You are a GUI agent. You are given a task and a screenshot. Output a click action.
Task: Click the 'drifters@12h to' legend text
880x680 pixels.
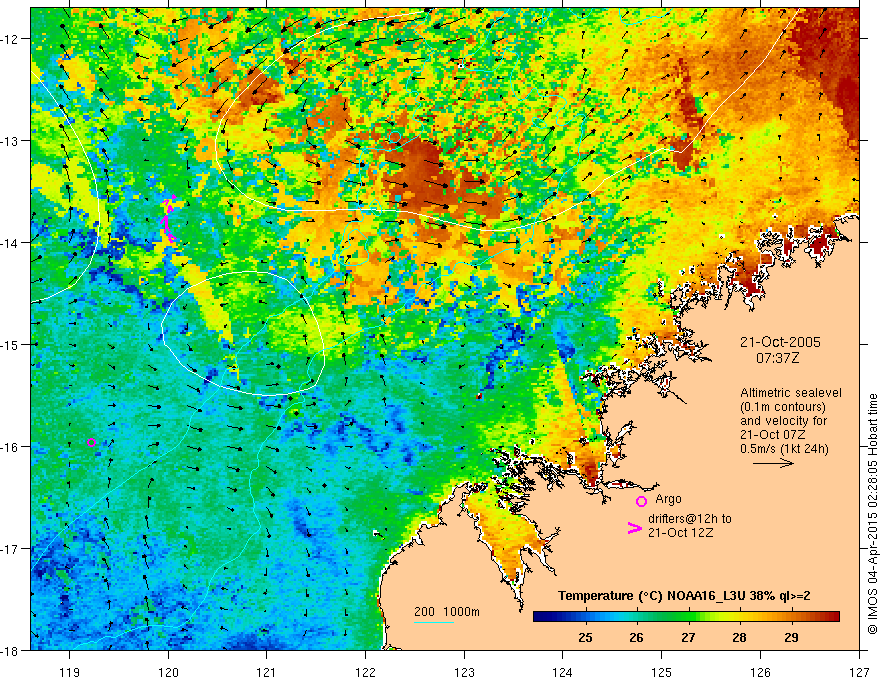point(690,519)
